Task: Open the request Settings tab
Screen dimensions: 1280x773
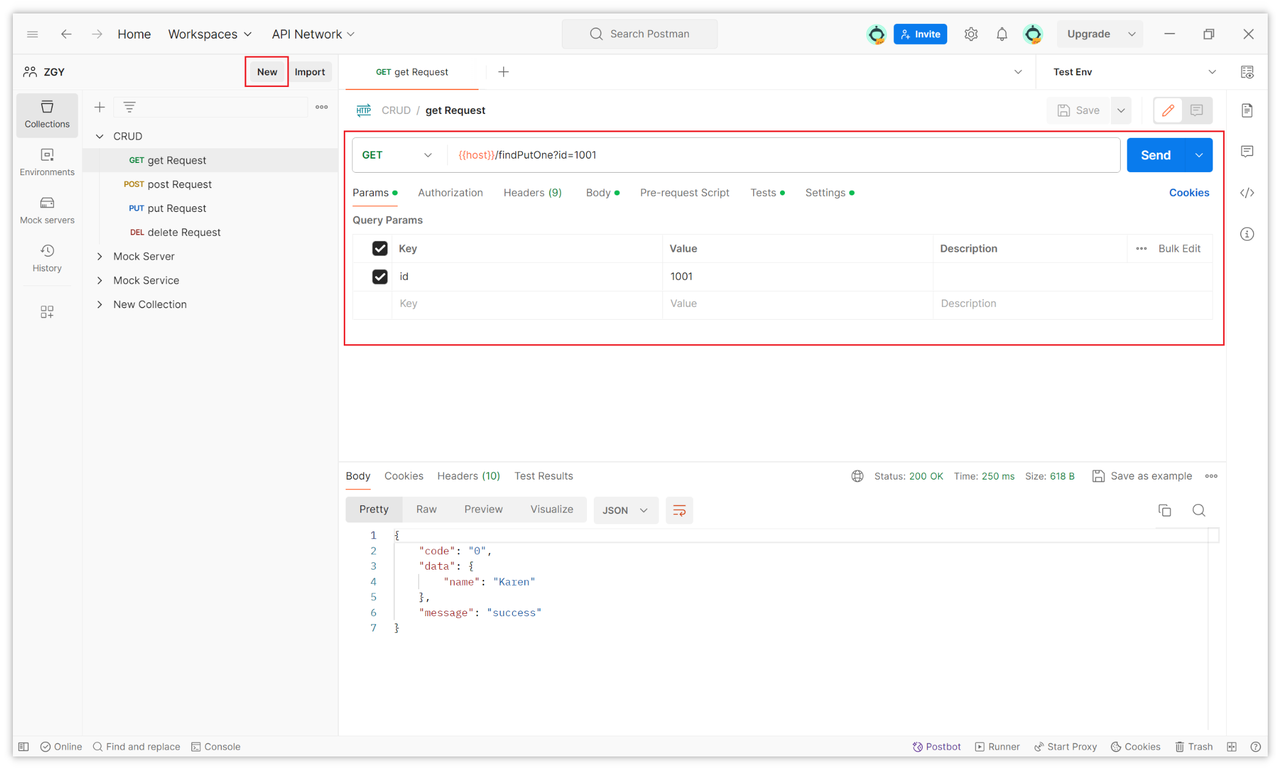Action: (829, 193)
